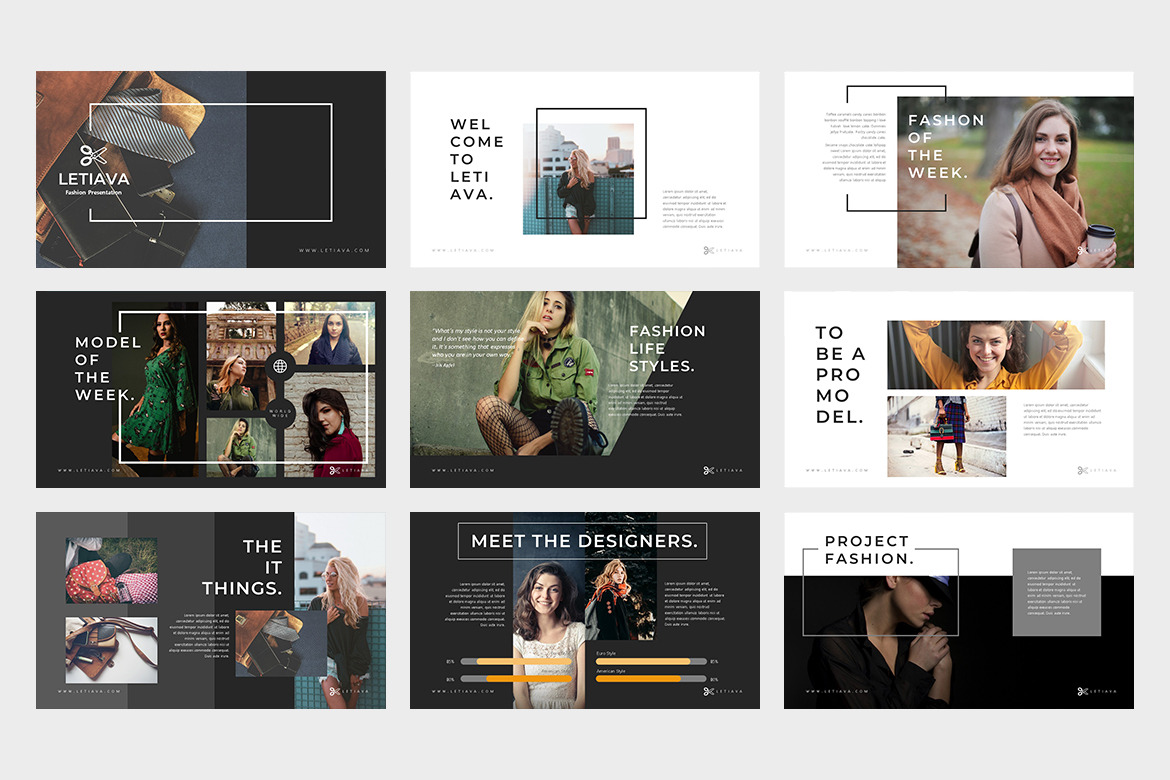Open the www.letiava.com link on the Welcome slide
This screenshot has width=1170, height=780.
click(x=462, y=250)
